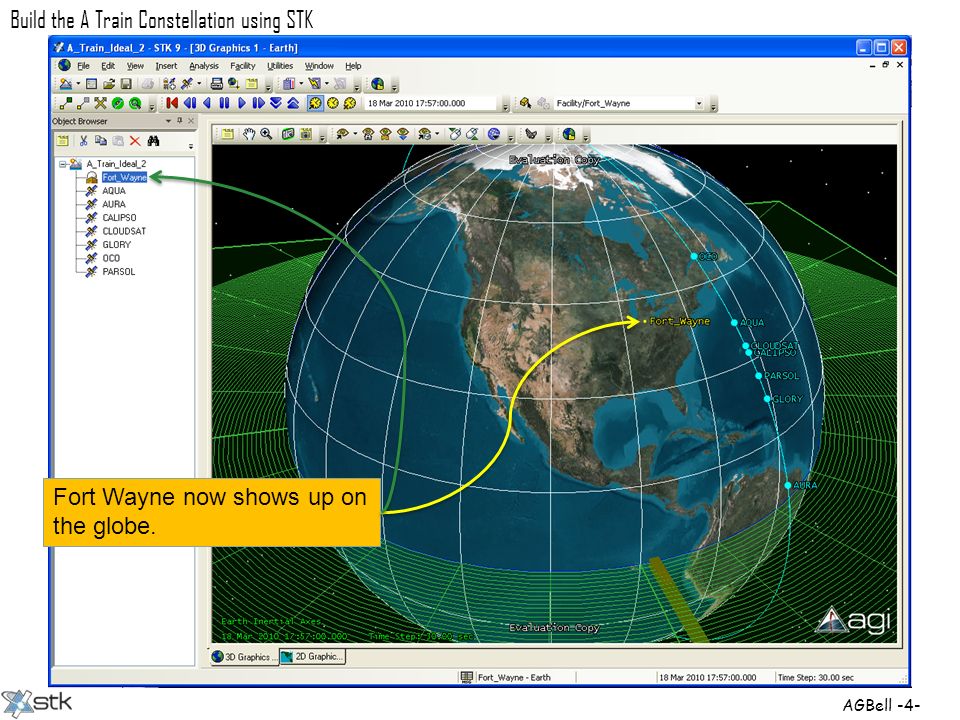This screenshot has height=720, width=960.
Task: Select Fort_Wayne in the Object Browser
Action: click(124, 178)
